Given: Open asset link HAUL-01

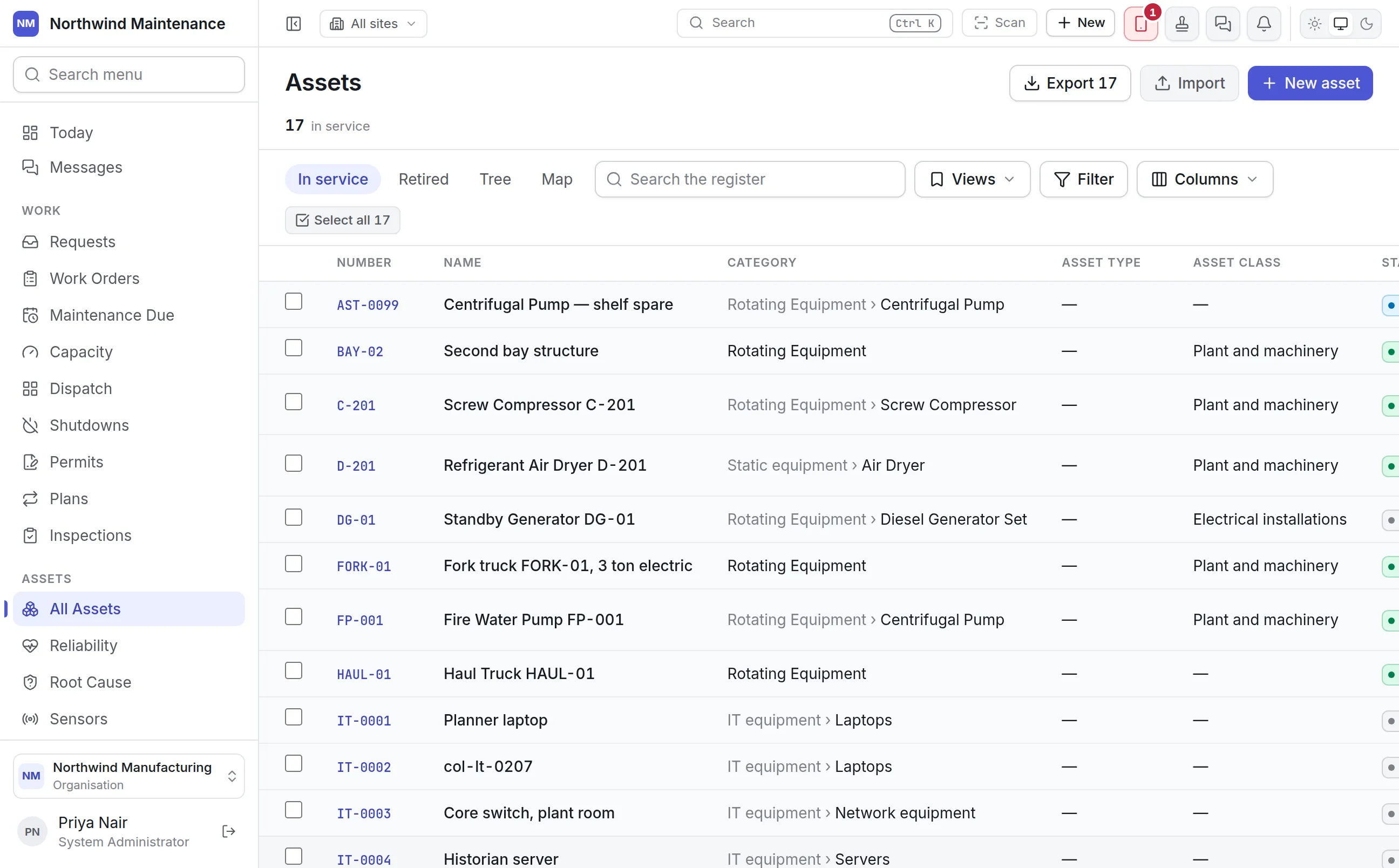Looking at the screenshot, I should coord(363,675).
